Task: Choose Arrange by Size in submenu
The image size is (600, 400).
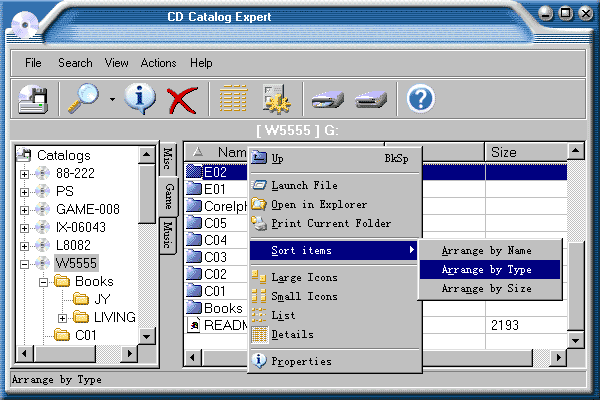Action: point(488,288)
